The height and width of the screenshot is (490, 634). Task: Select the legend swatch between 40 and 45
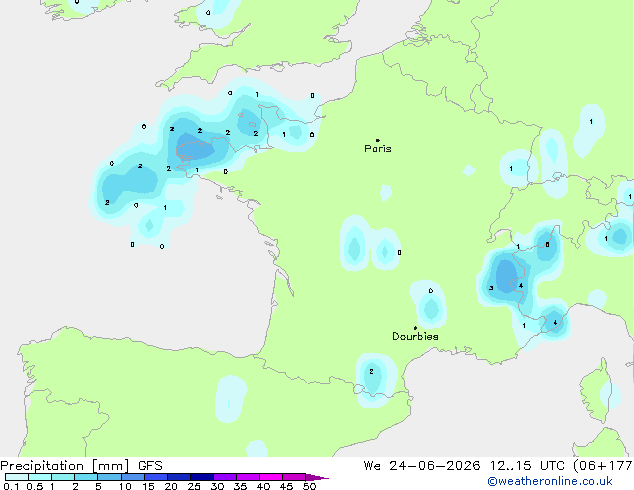[x=271, y=477]
